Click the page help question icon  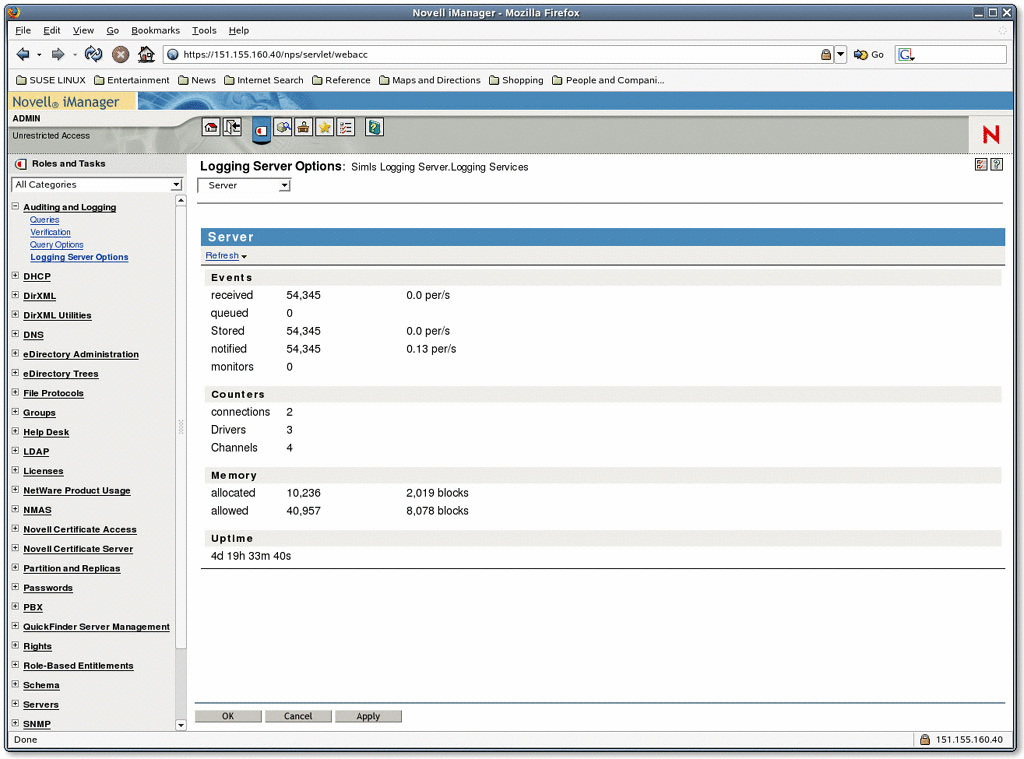point(997,165)
